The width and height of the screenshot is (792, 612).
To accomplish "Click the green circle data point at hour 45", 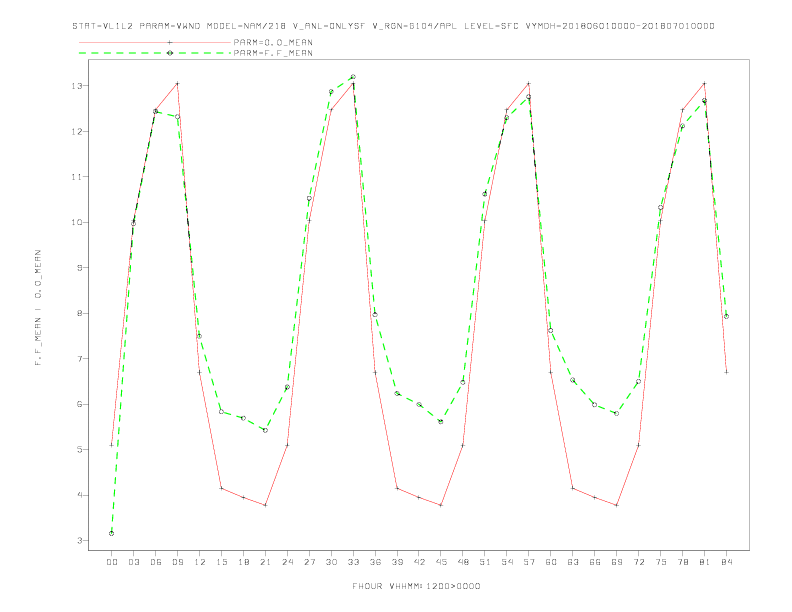I will (441, 422).
